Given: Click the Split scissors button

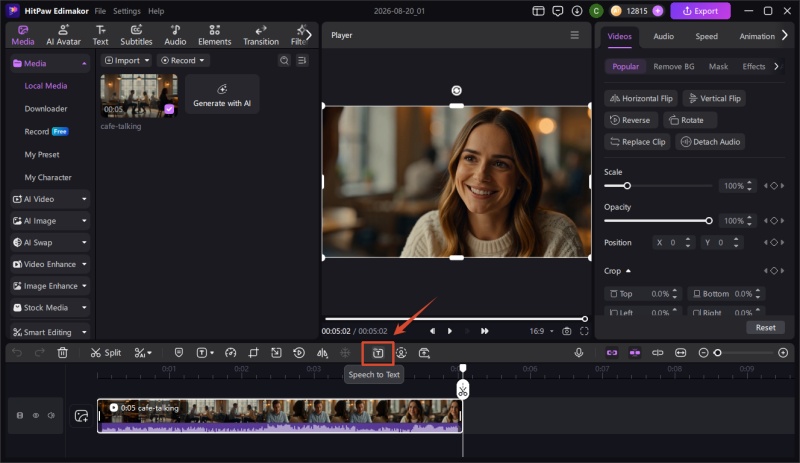Looking at the screenshot, I should pyautogui.click(x=106, y=353).
